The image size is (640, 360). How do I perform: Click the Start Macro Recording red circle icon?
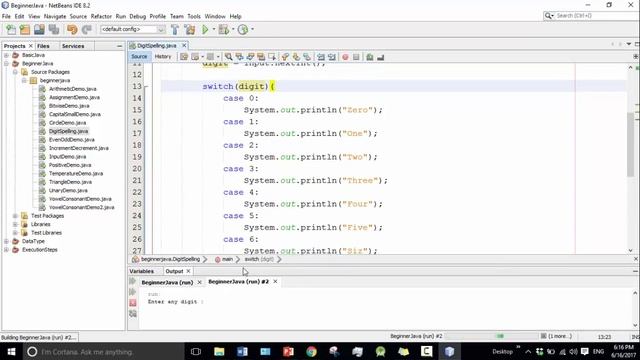[345, 57]
